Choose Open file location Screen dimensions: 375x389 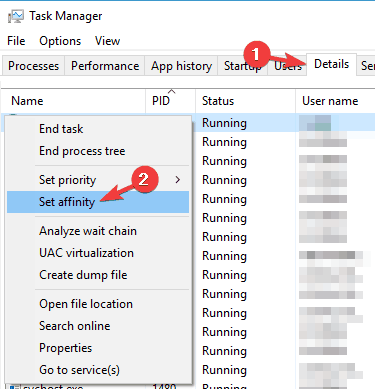(x=98, y=304)
